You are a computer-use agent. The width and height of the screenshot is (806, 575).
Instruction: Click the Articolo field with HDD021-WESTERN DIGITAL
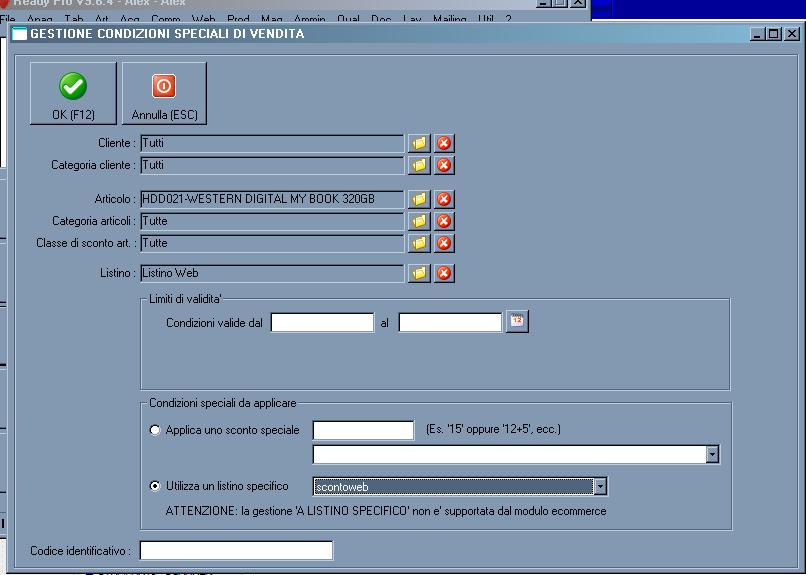[x=272, y=199]
